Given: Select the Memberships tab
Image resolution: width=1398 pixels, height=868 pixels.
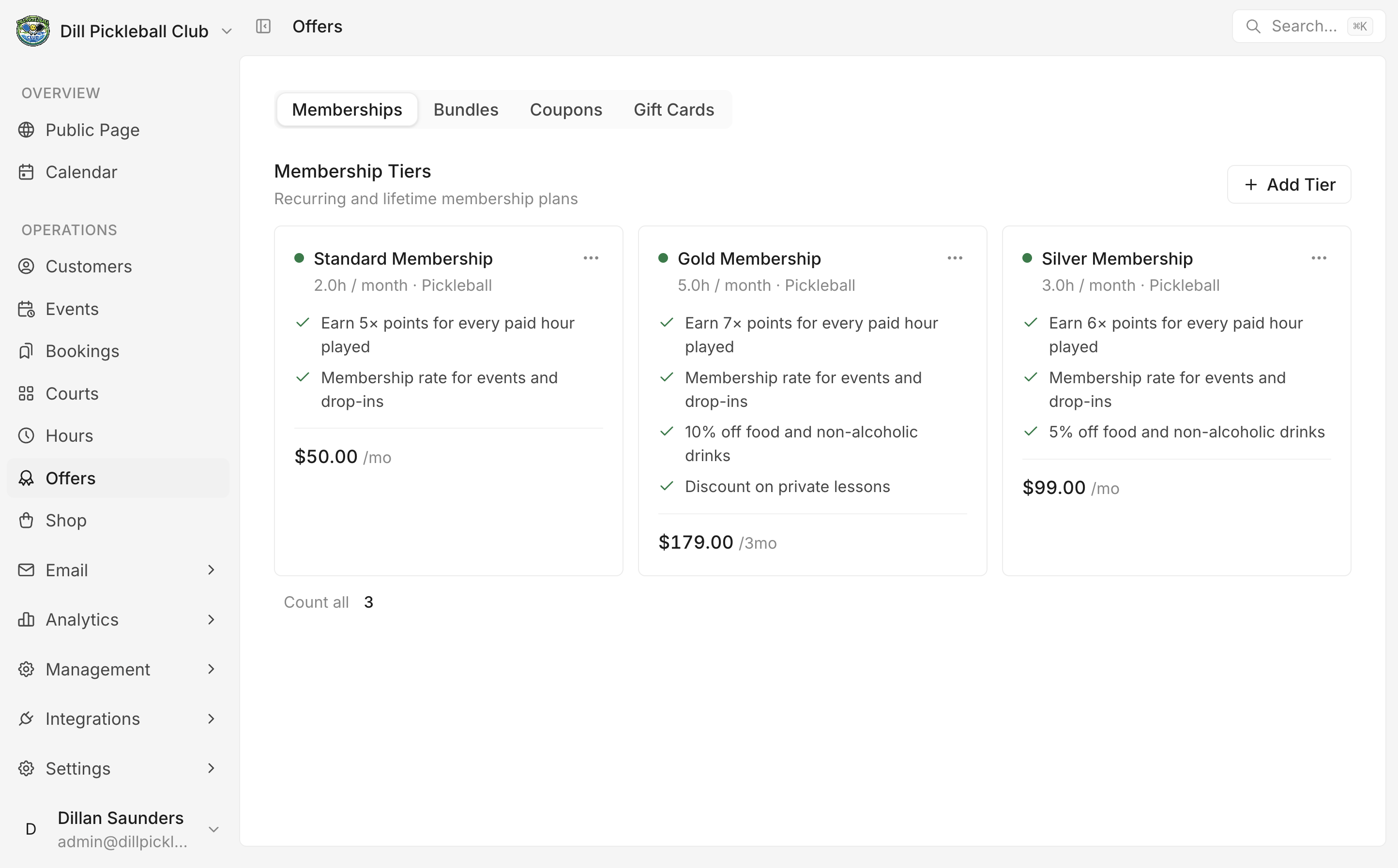Looking at the screenshot, I should [347, 110].
